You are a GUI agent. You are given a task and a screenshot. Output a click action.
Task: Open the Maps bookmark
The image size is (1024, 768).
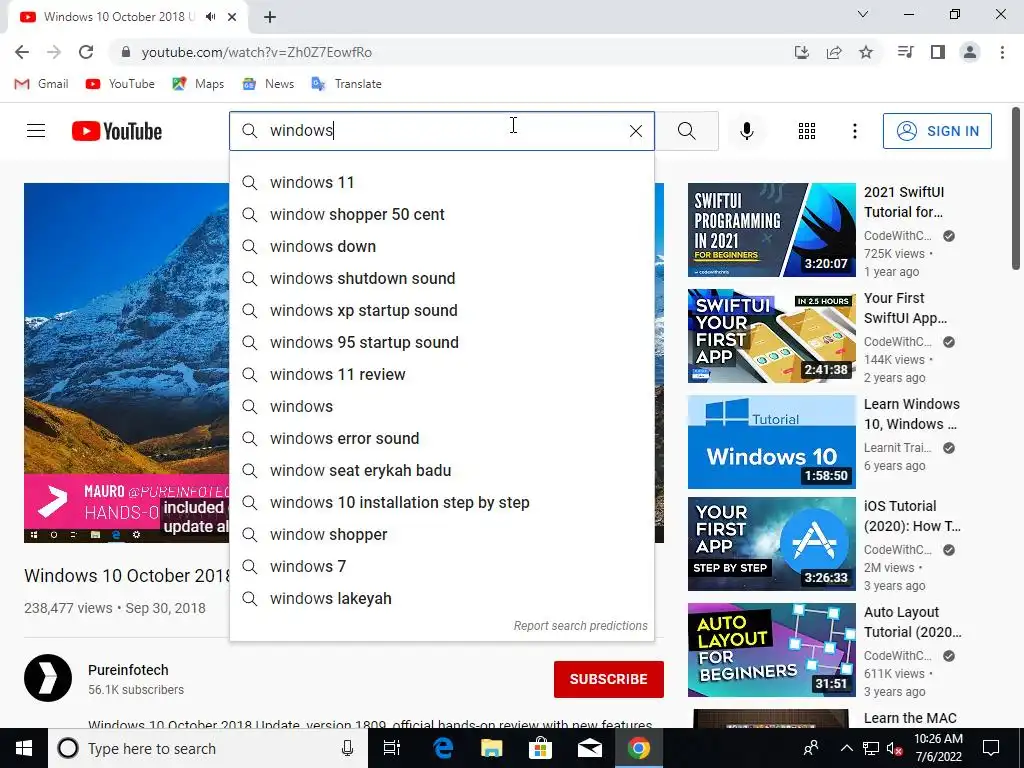[198, 84]
